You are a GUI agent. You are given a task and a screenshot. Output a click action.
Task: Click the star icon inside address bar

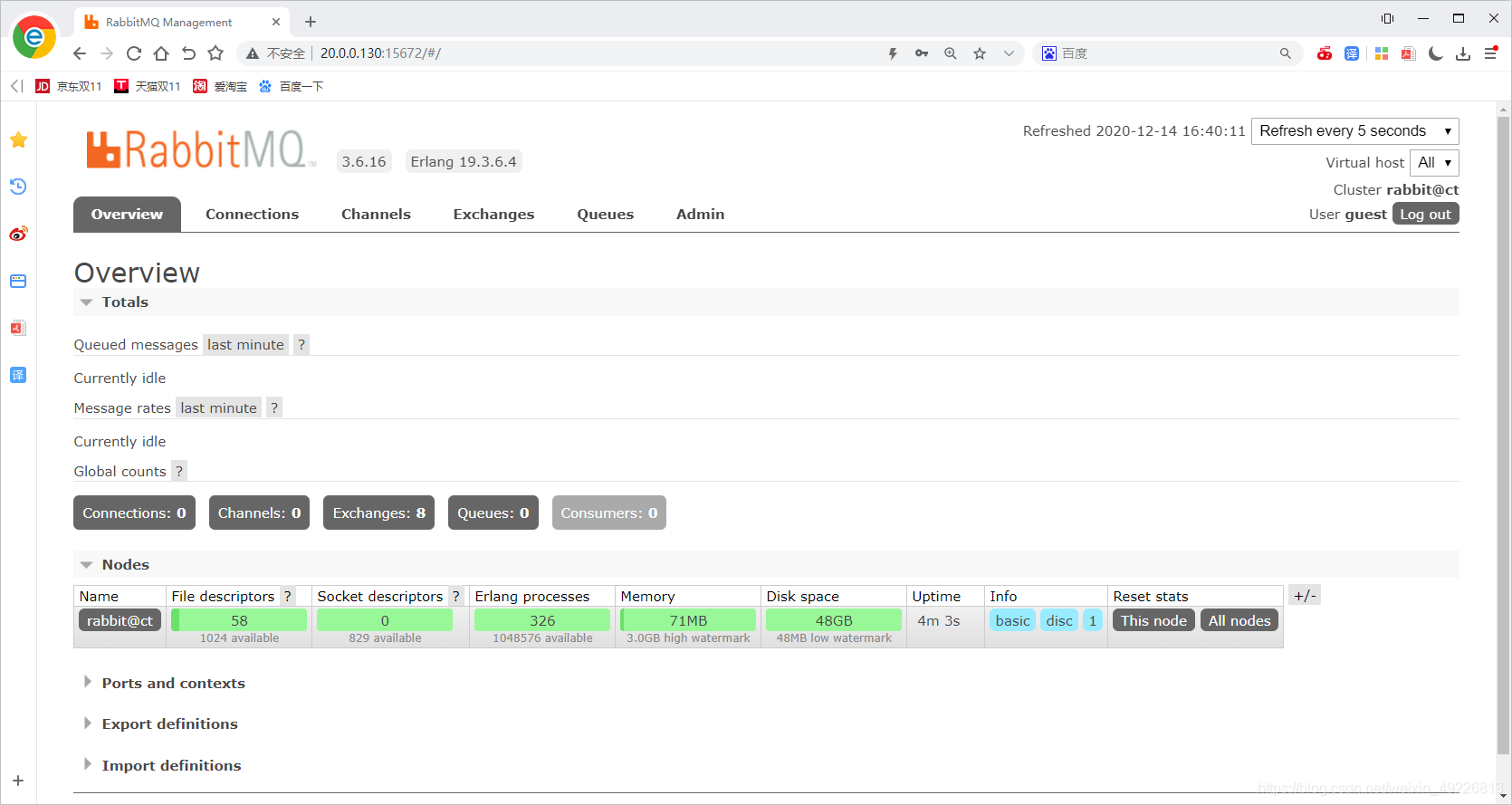point(980,53)
